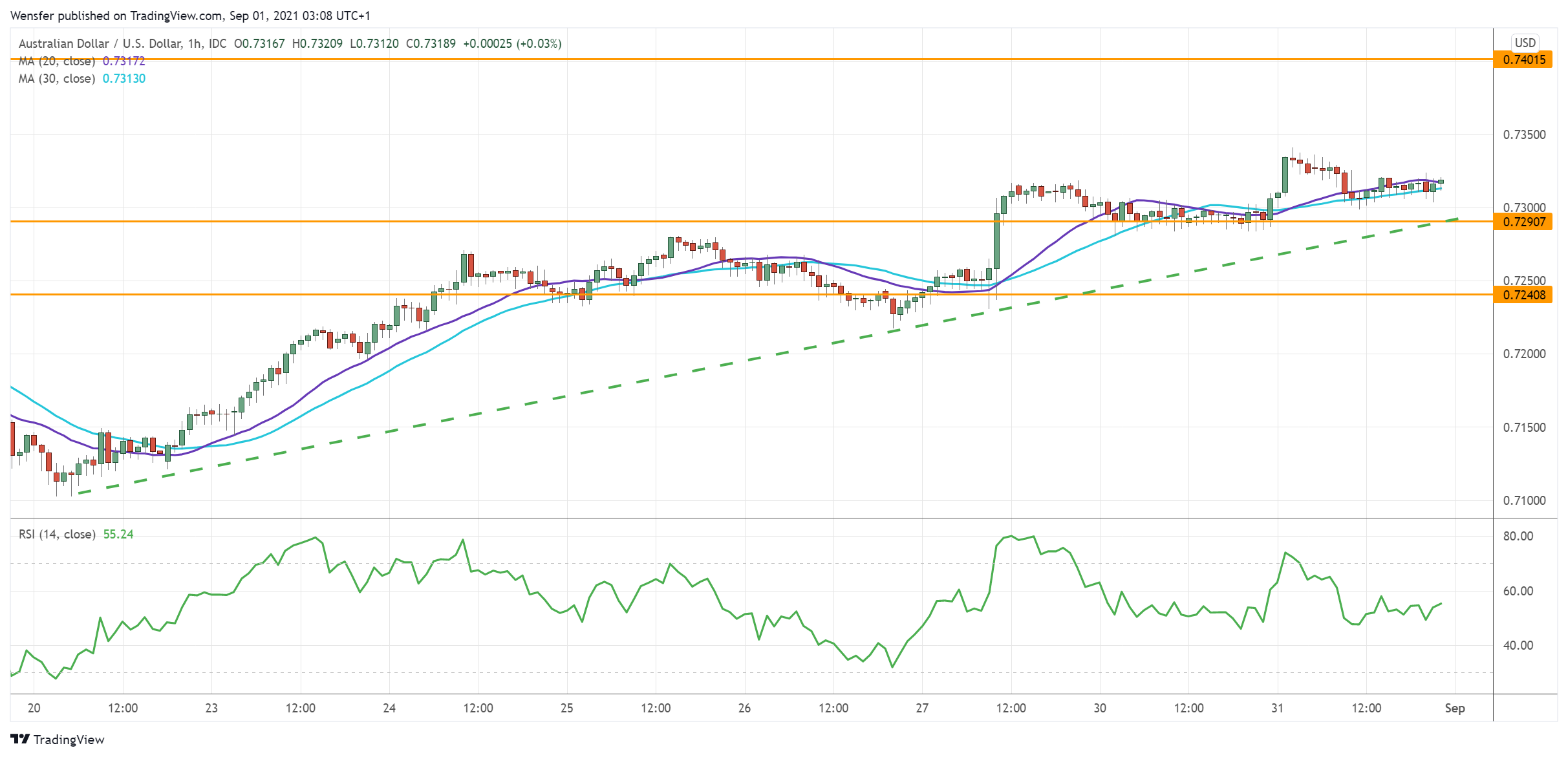1568x757 pixels.
Task: Click the RSI value 55.24
Action: tap(118, 535)
